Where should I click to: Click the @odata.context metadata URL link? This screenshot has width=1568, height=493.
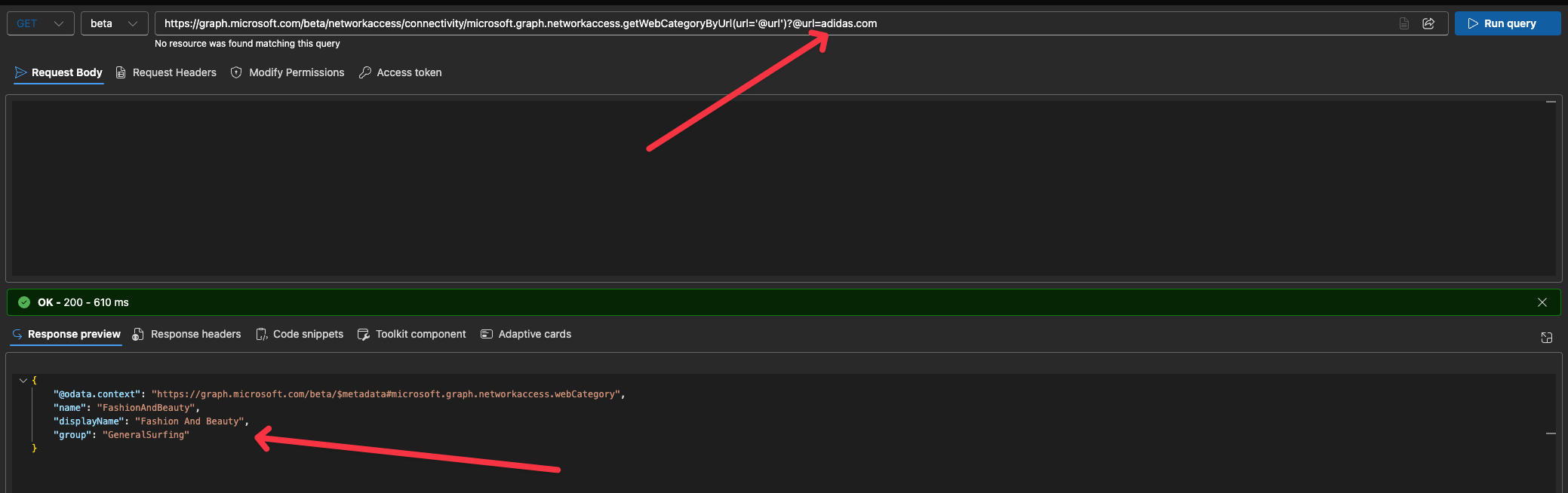pyautogui.click(x=386, y=394)
